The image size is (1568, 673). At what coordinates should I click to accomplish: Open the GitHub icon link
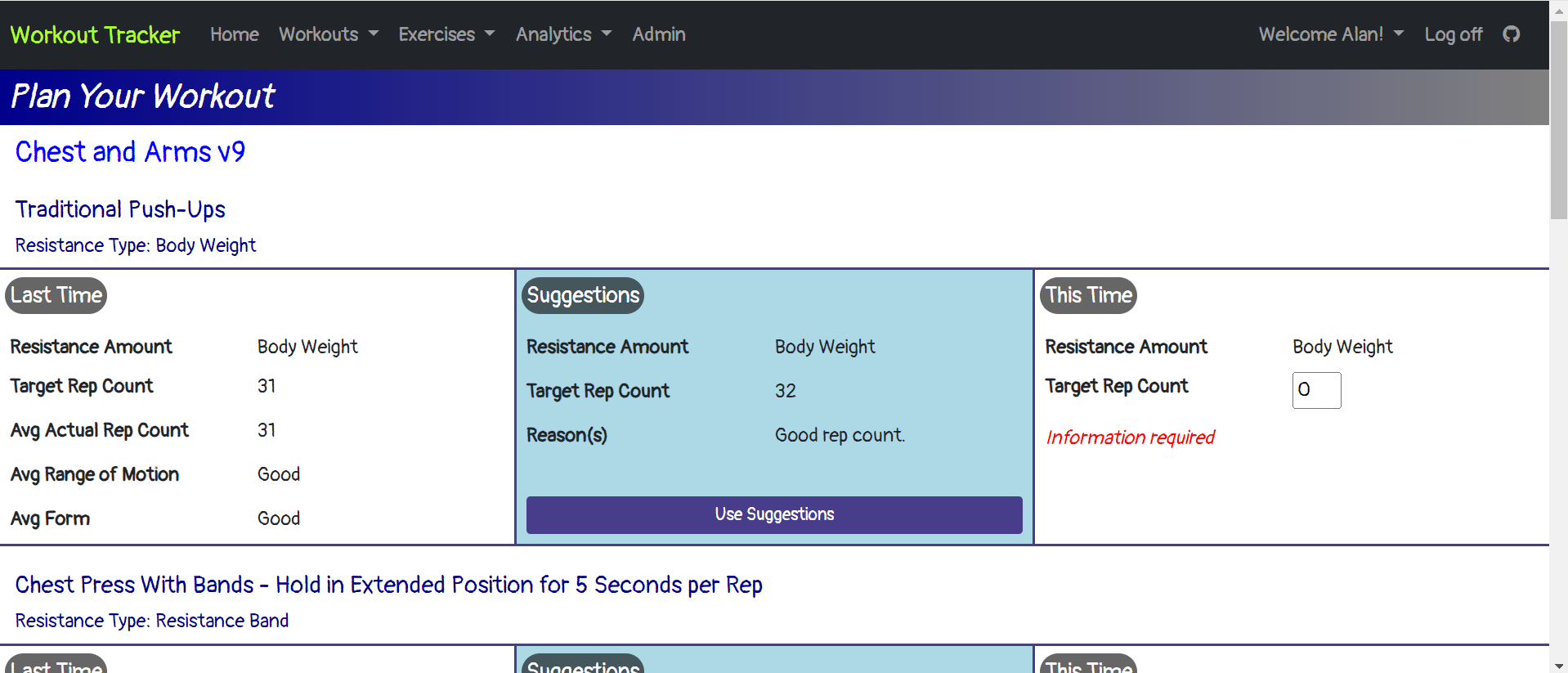(x=1511, y=34)
